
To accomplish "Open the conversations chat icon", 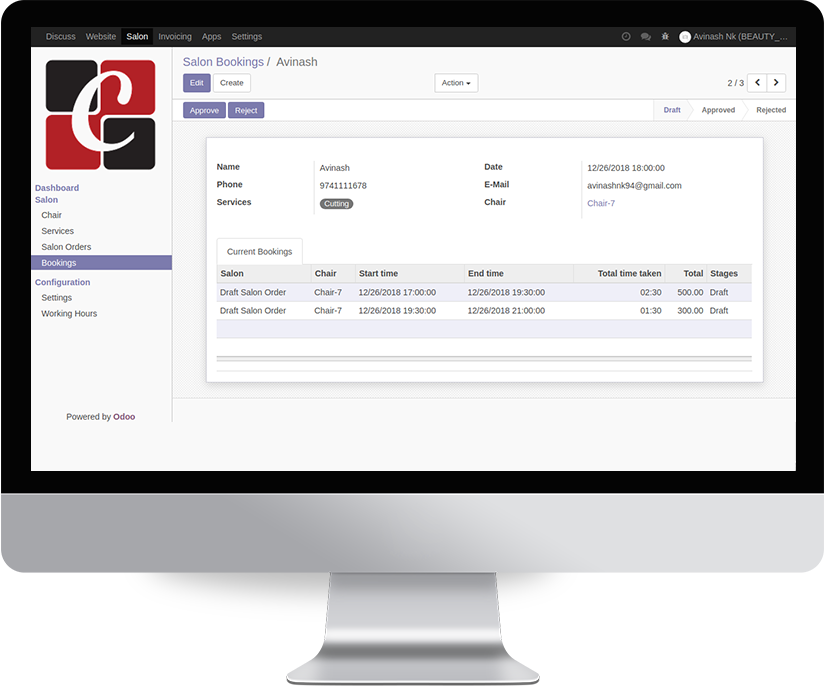I will coord(646,36).
